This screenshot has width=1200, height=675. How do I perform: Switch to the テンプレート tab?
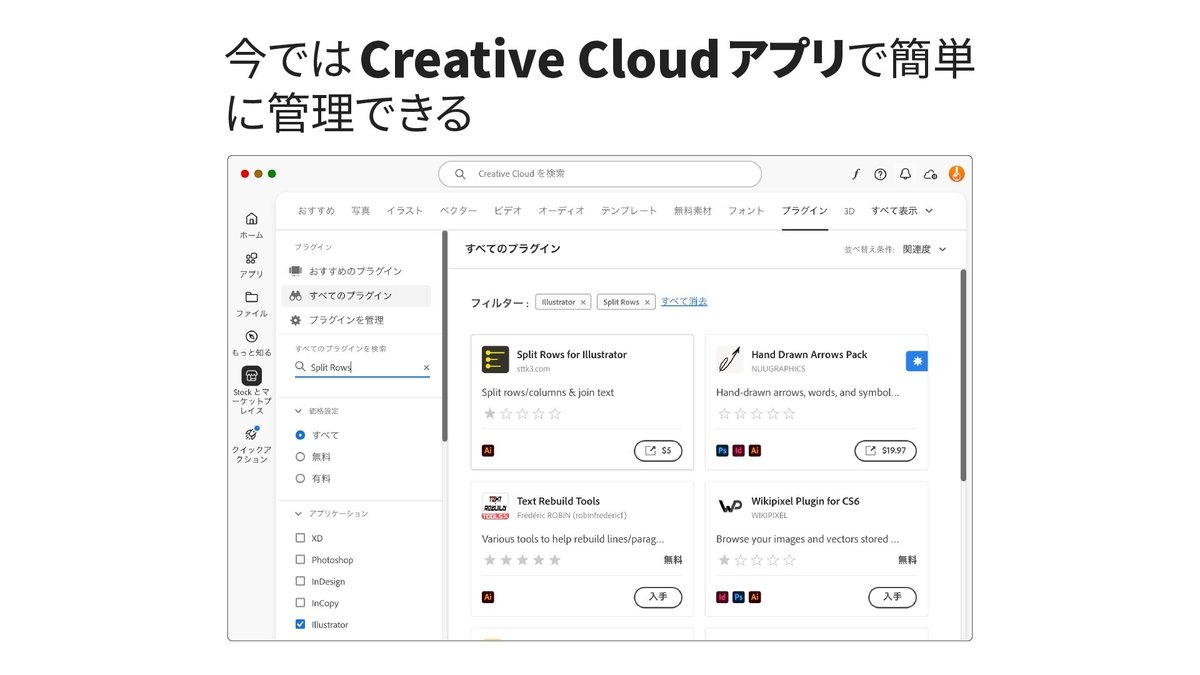pos(629,211)
